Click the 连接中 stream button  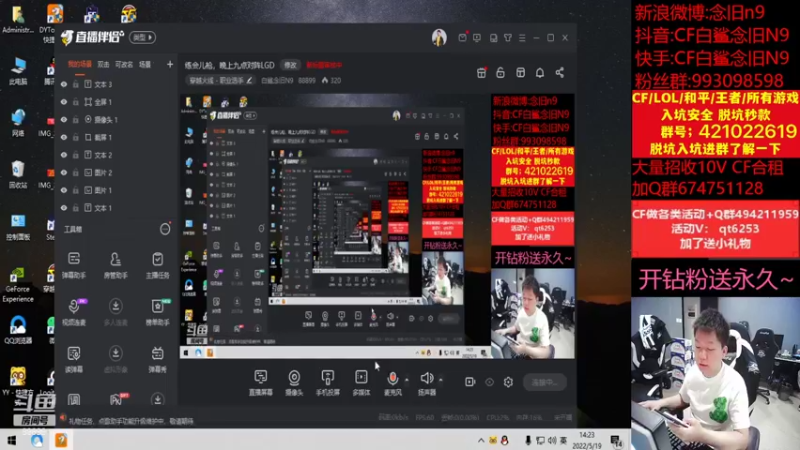click(x=544, y=382)
